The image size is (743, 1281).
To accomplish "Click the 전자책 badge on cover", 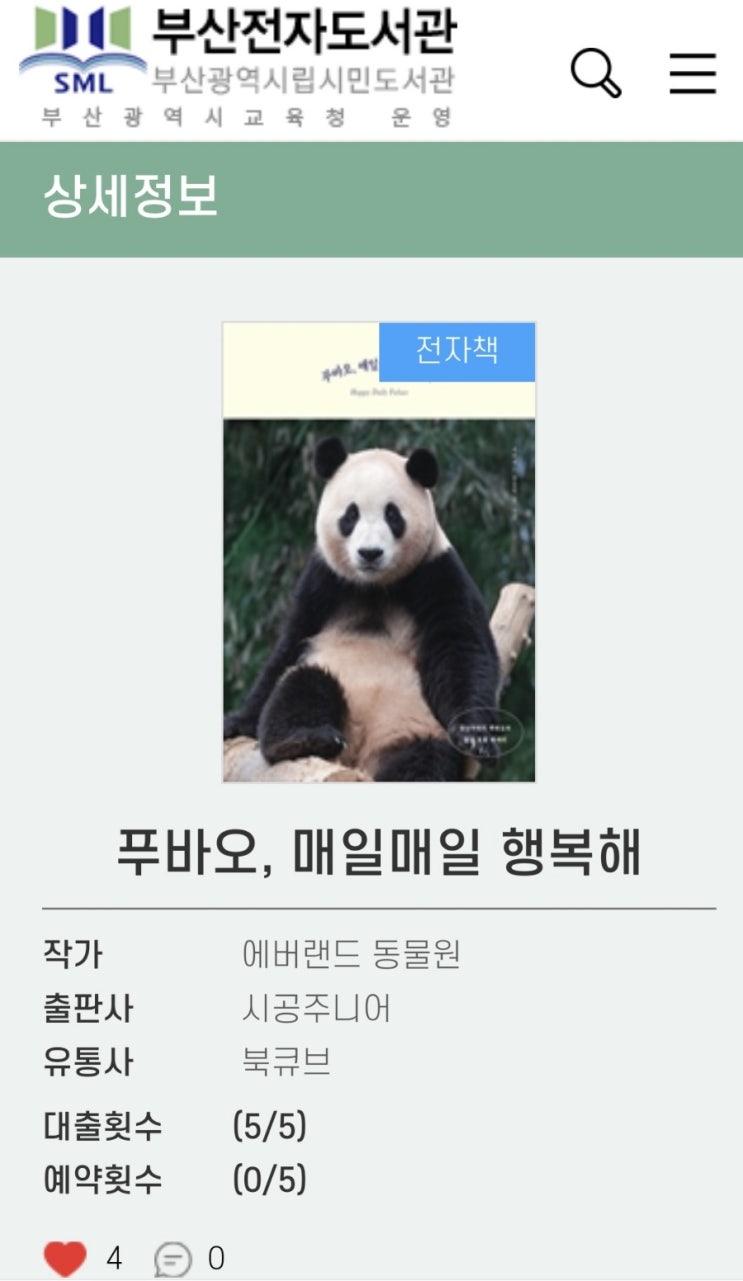I will 457,351.
